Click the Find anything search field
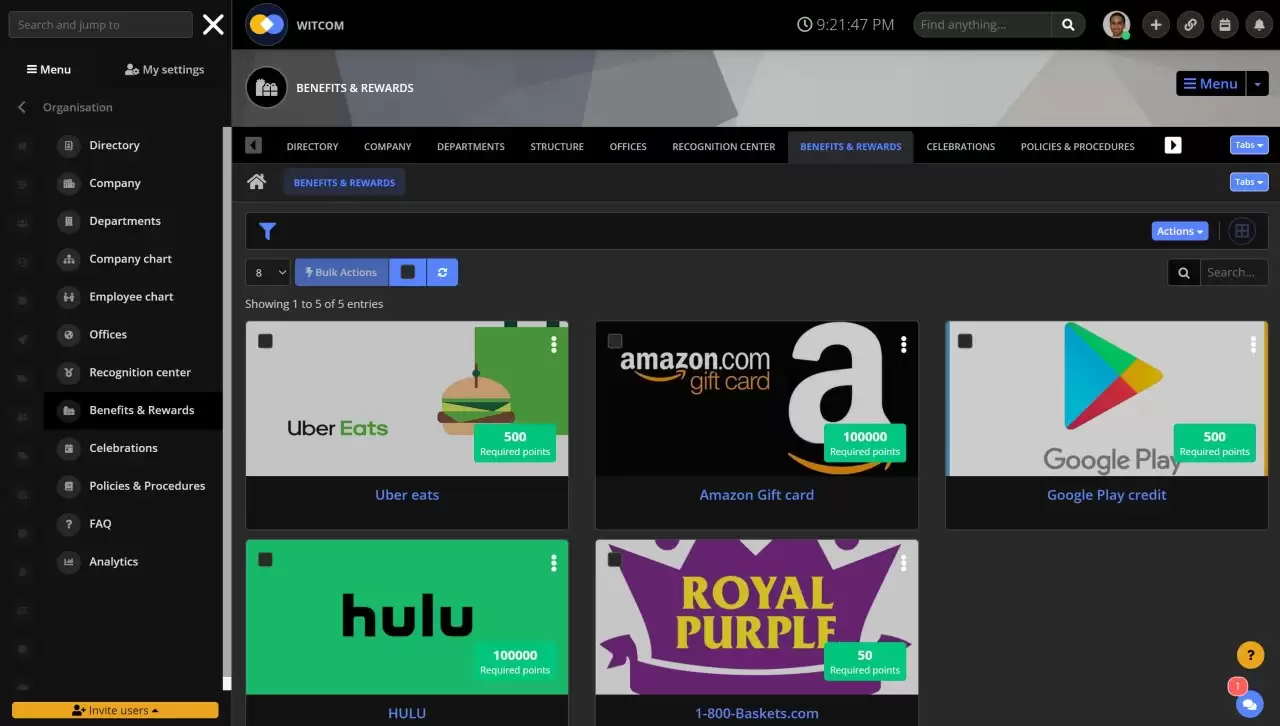Viewport: 1280px width, 726px height. point(983,25)
